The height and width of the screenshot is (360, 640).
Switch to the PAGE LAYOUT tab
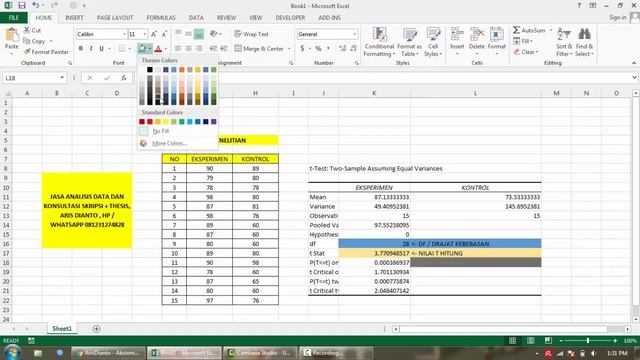pyautogui.click(x=115, y=18)
